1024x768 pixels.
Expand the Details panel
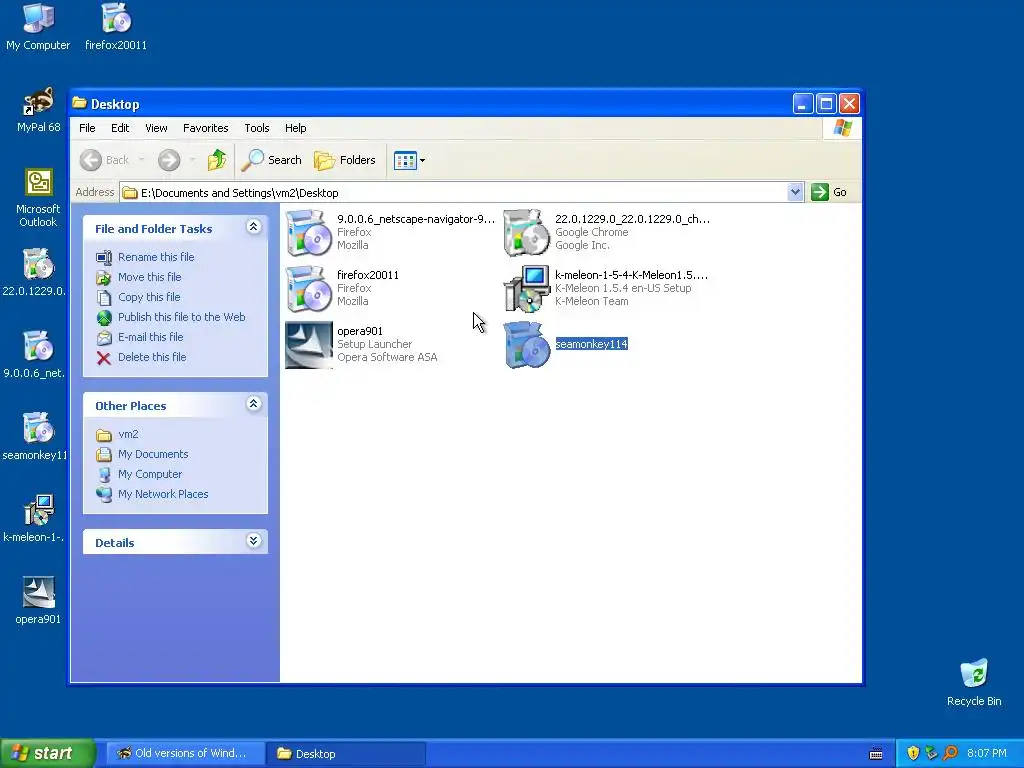253,541
